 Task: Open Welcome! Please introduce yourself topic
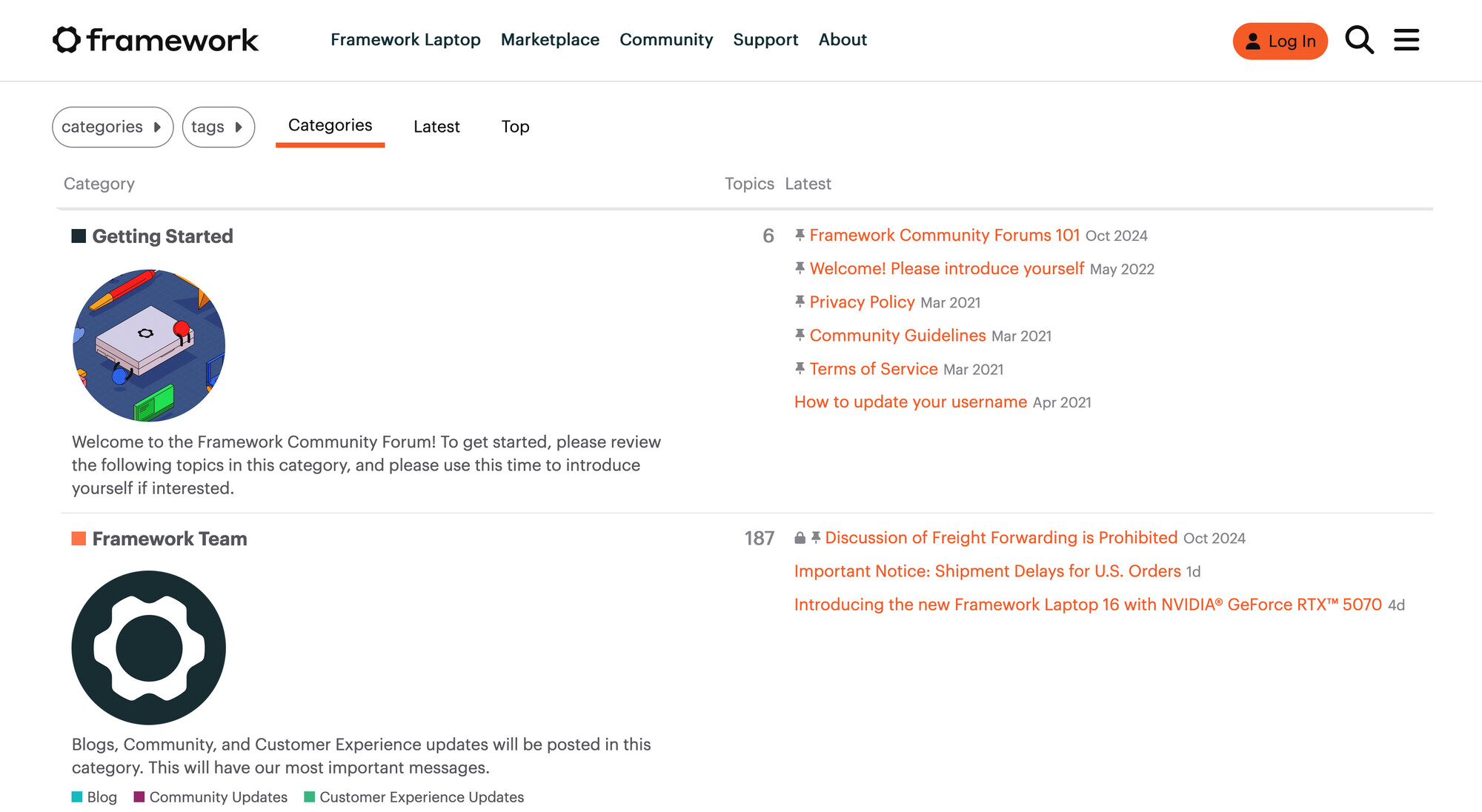click(946, 268)
